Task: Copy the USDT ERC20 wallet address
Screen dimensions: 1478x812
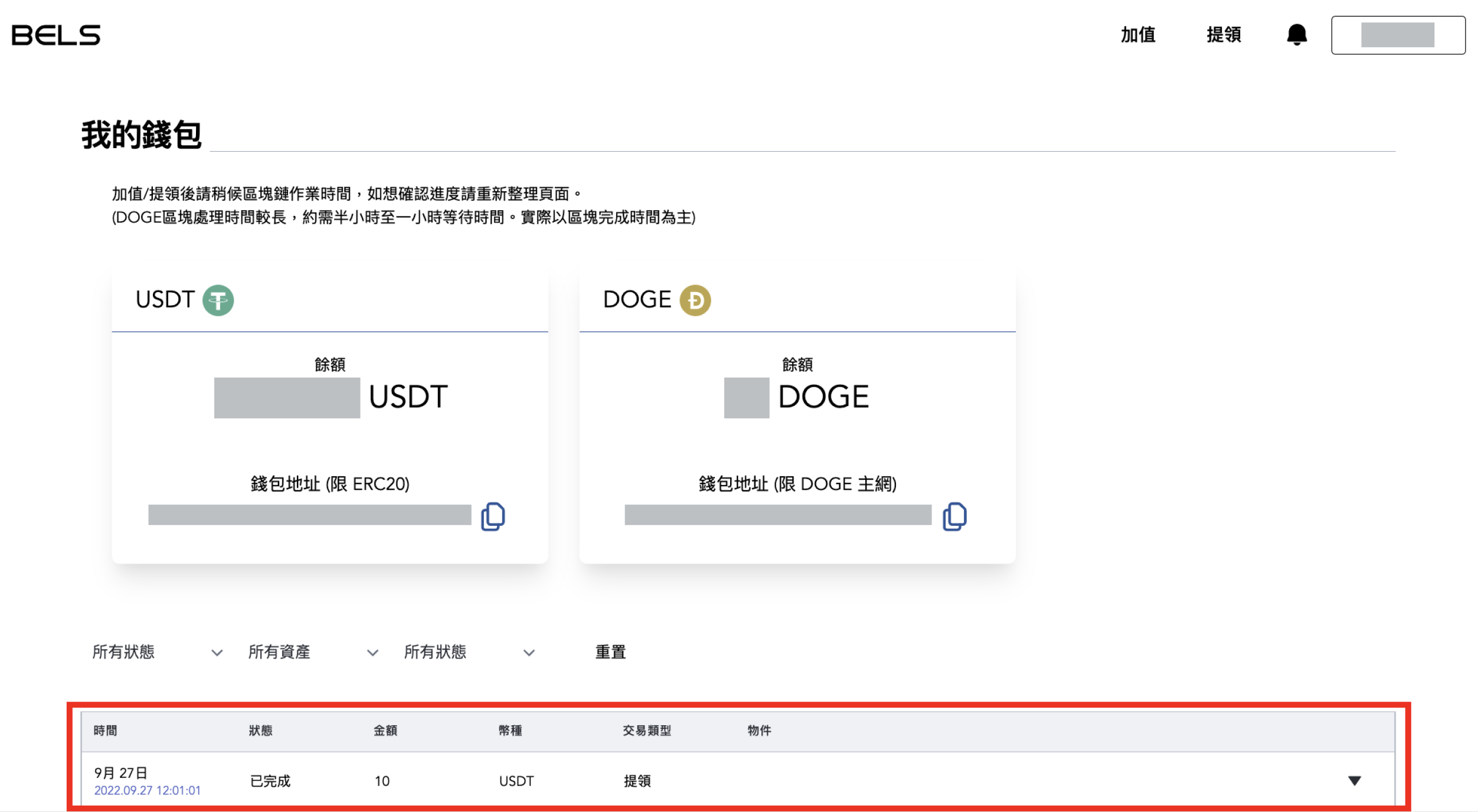Action: [x=493, y=516]
